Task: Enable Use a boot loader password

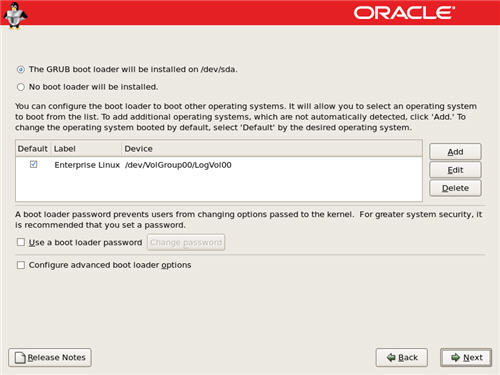Action: 21,242
